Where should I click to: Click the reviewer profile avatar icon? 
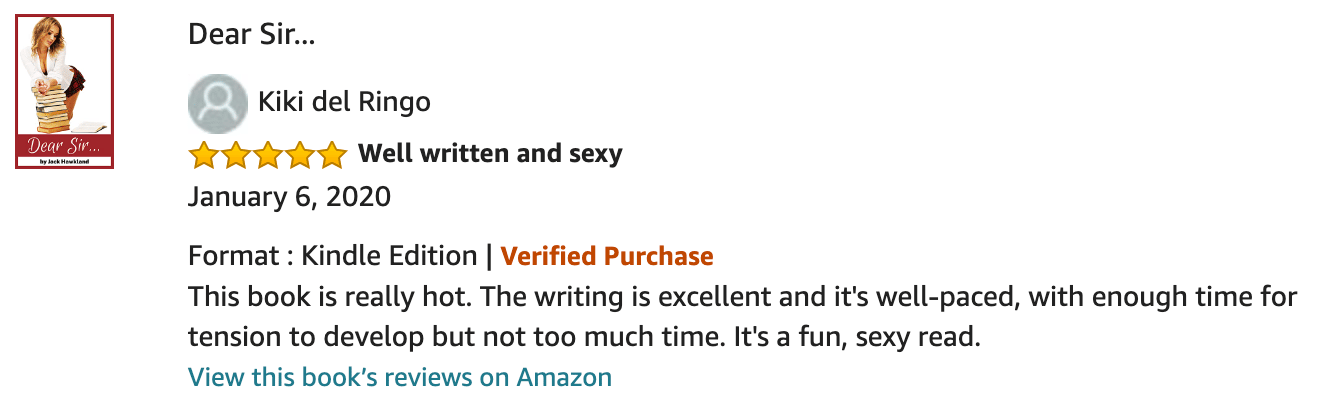point(217,103)
